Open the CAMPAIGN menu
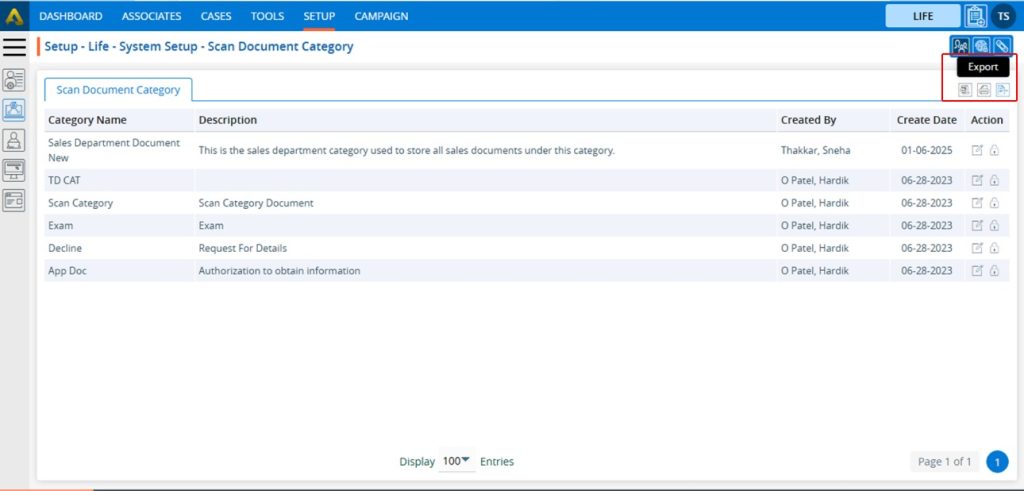 [381, 16]
